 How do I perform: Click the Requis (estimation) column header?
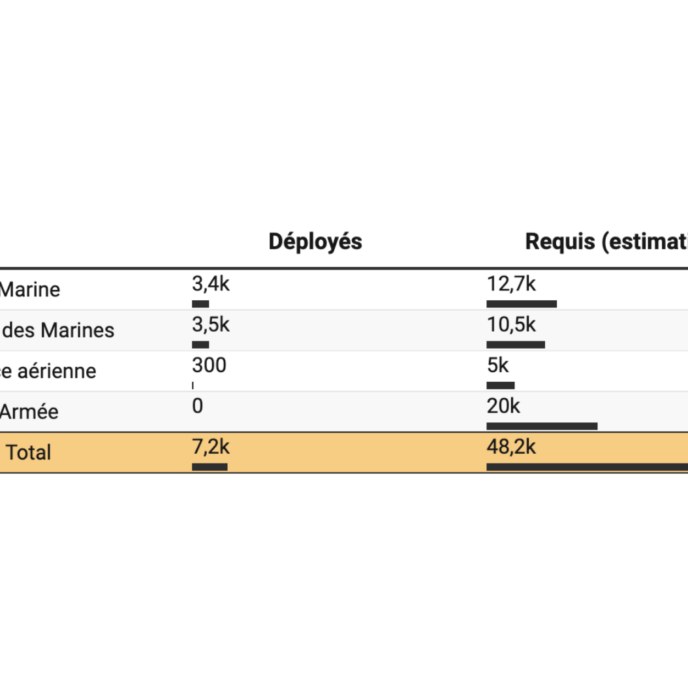coord(606,242)
